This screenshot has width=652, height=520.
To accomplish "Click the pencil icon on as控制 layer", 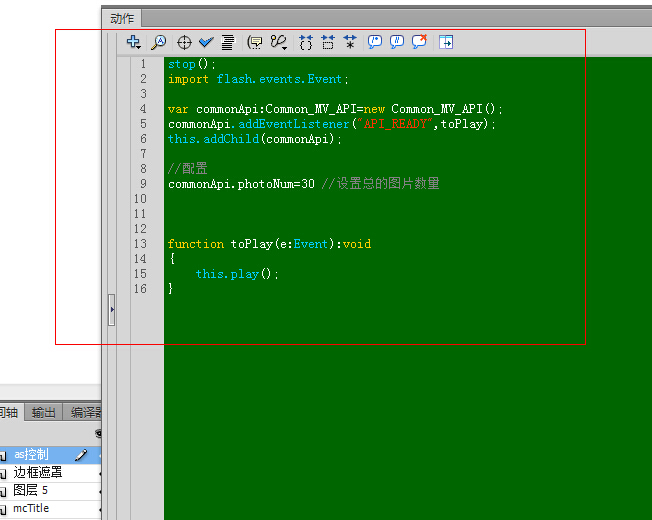I will click(x=81, y=455).
